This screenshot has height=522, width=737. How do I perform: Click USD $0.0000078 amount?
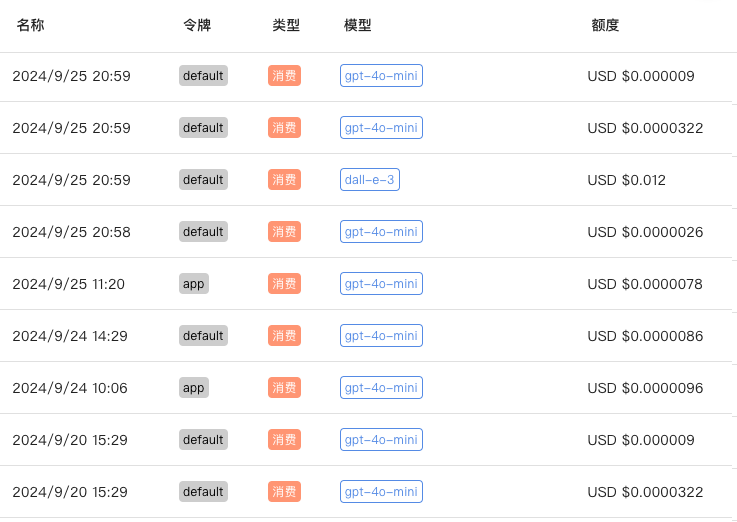[645, 284]
